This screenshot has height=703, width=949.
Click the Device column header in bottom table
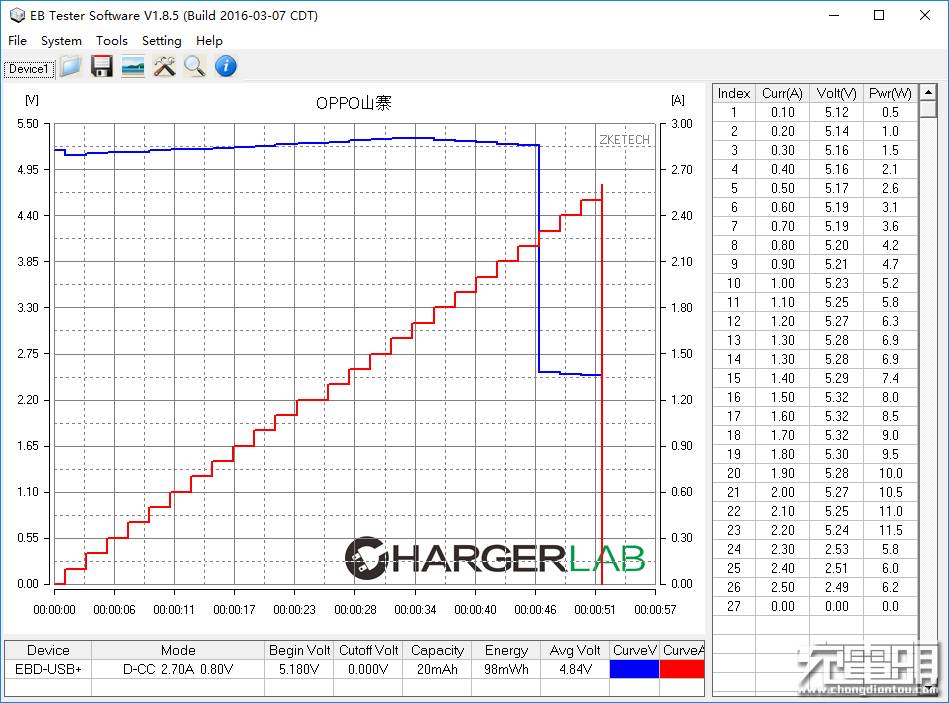tap(48, 650)
